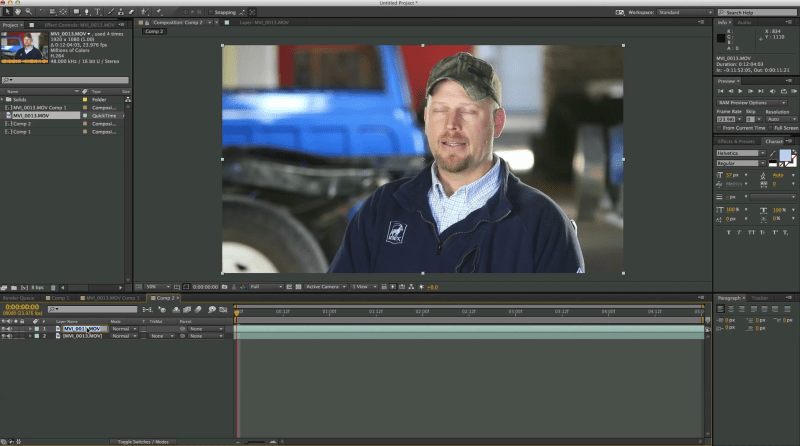Viewport: 800px width, 446px height.
Task: Open the Tracker panel tab
Action: point(759,298)
